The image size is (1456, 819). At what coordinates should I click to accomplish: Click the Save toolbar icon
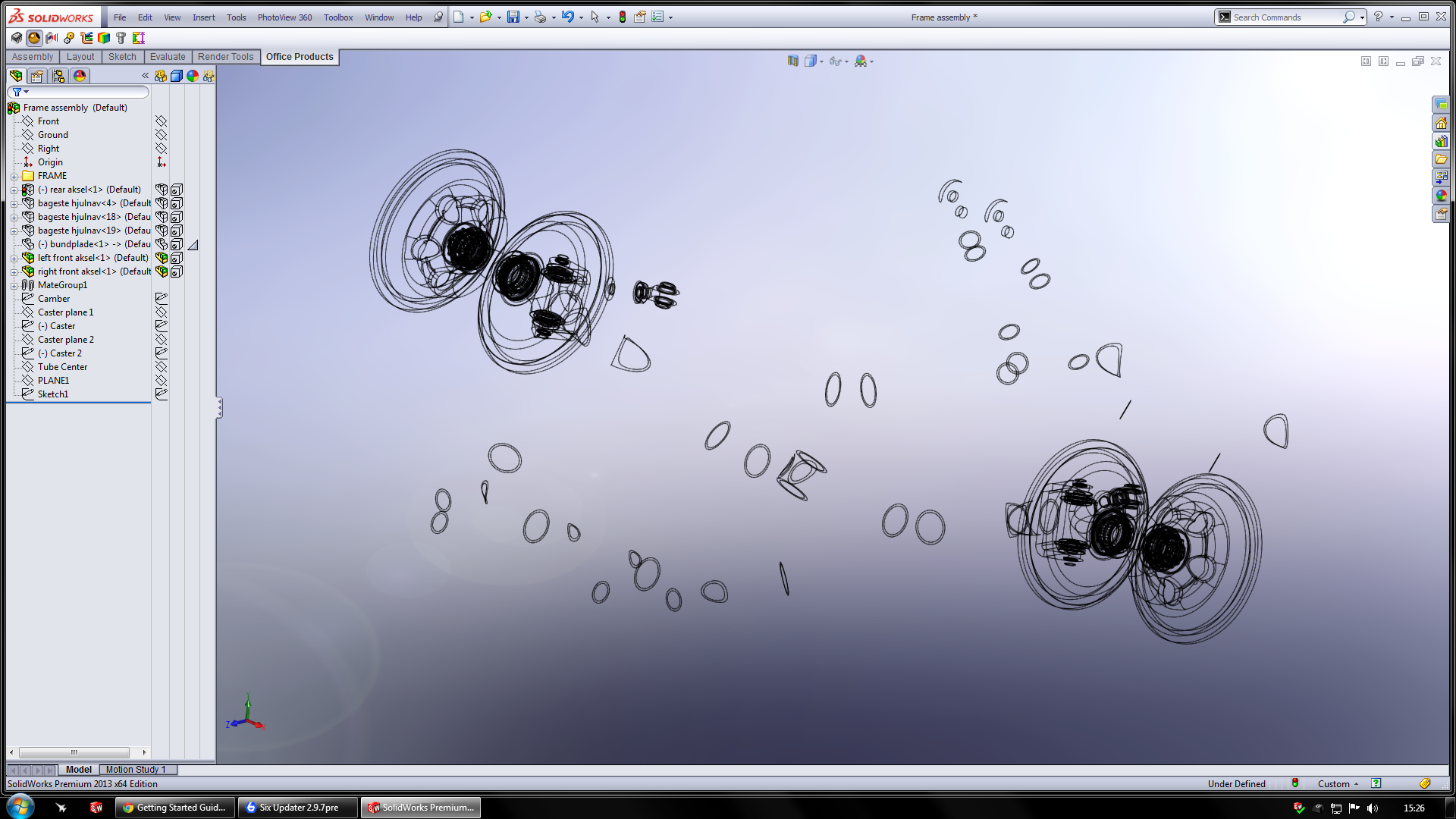pyautogui.click(x=513, y=17)
